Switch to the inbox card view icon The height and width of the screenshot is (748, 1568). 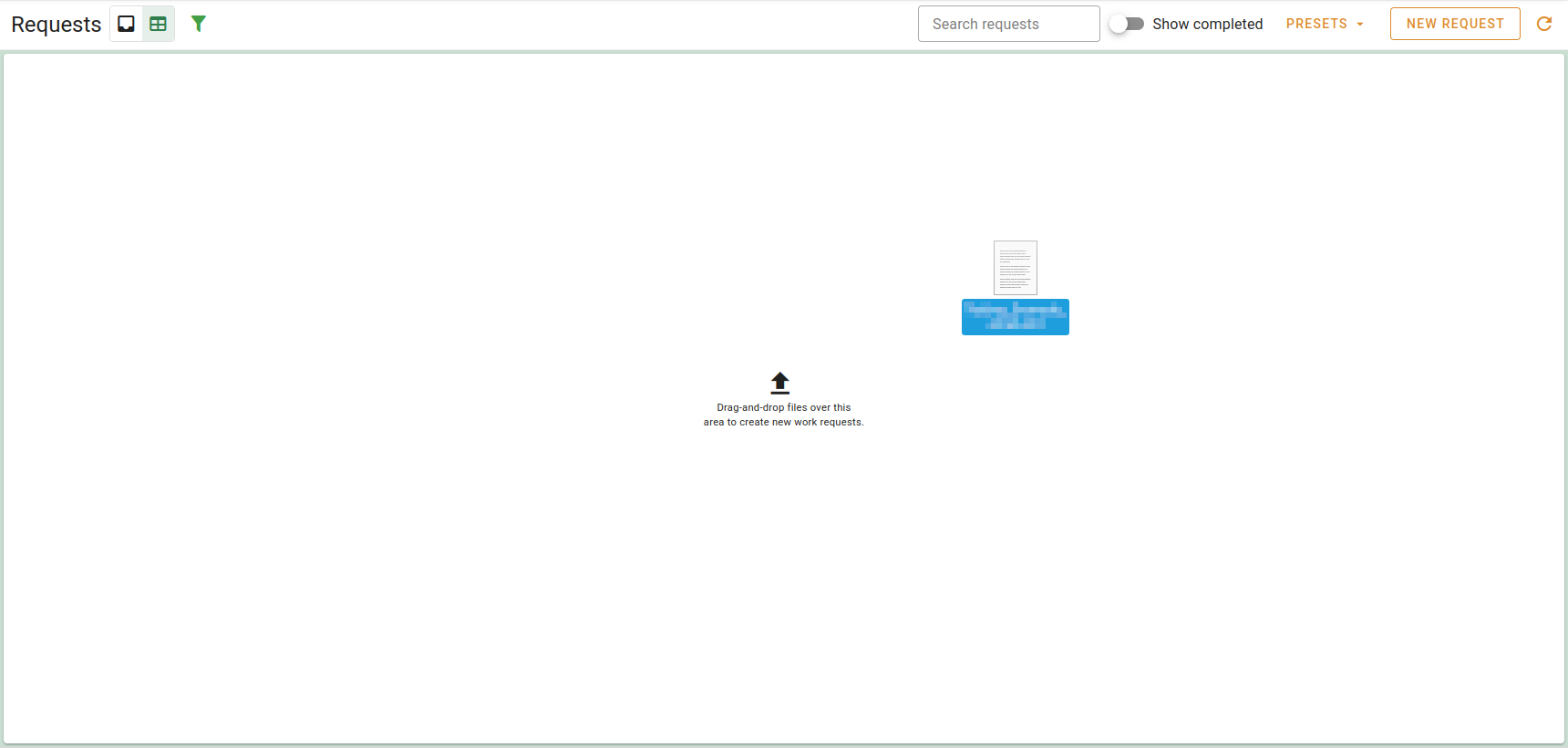pos(126,24)
